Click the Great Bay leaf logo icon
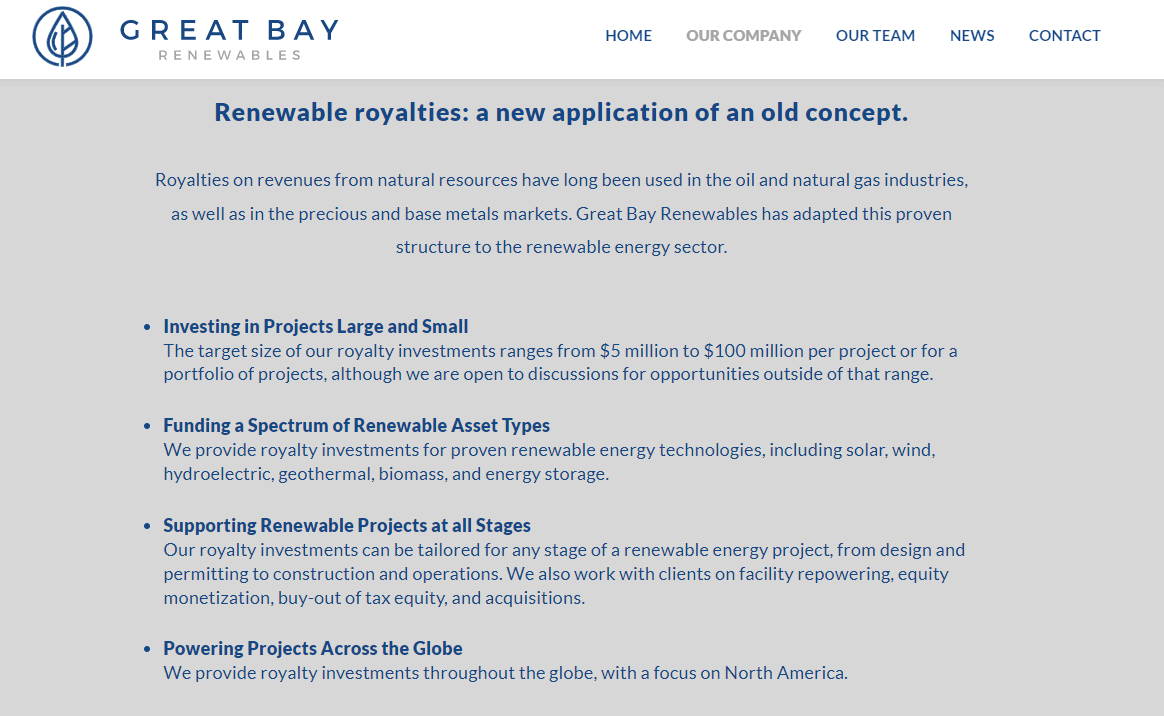1164x716 pixels. (x=62, y=36)
